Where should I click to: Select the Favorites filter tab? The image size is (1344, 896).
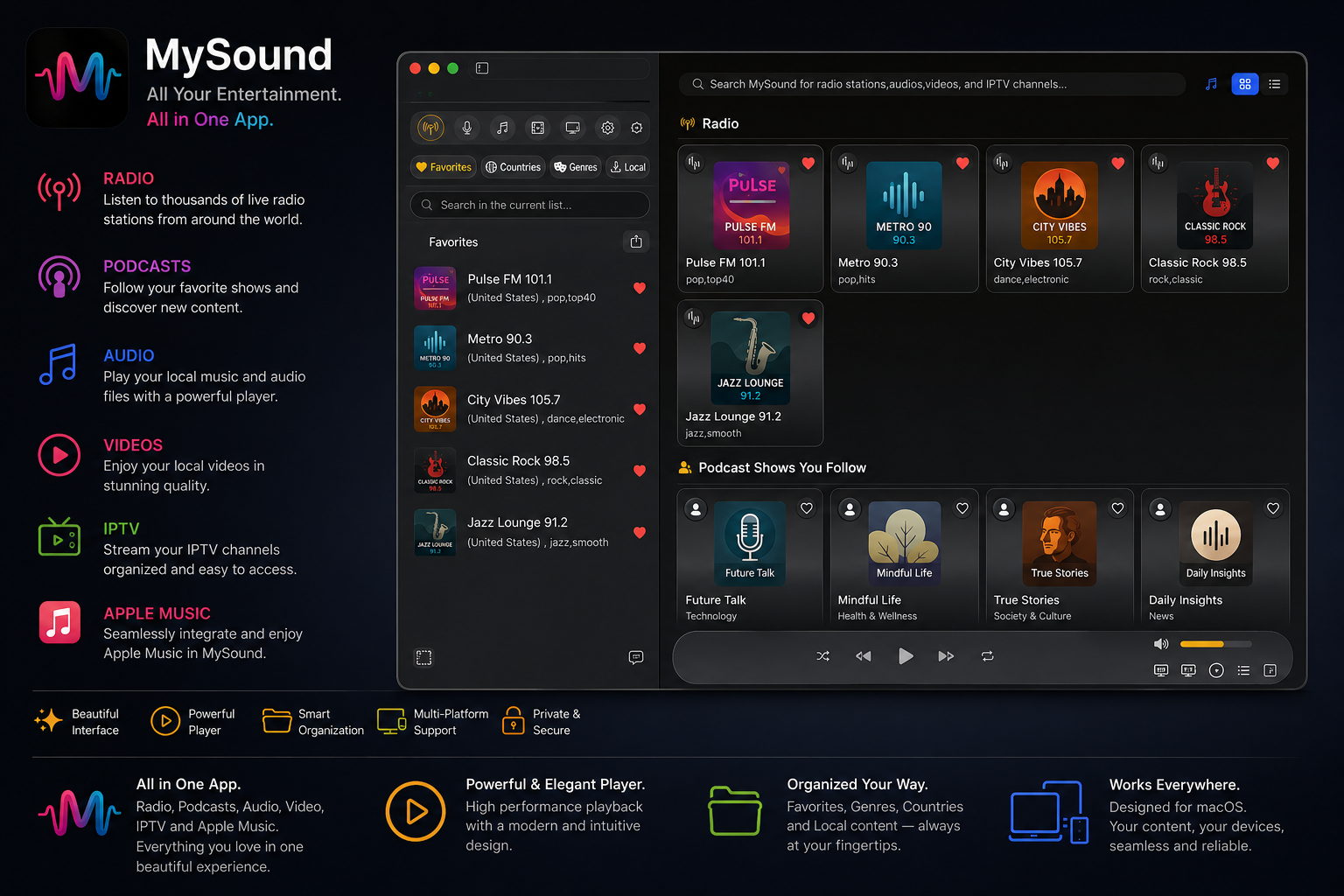pos(444,167)
